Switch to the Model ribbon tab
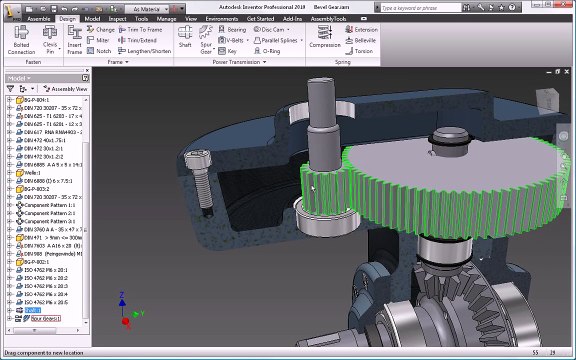The width and height of the screenshot is (576, 360). 92,19
